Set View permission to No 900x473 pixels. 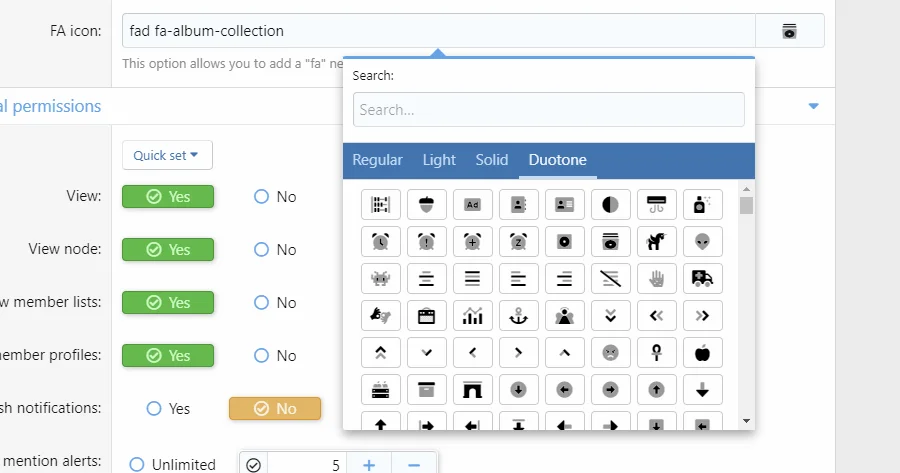pyautogui.click(x=262, y=197)
